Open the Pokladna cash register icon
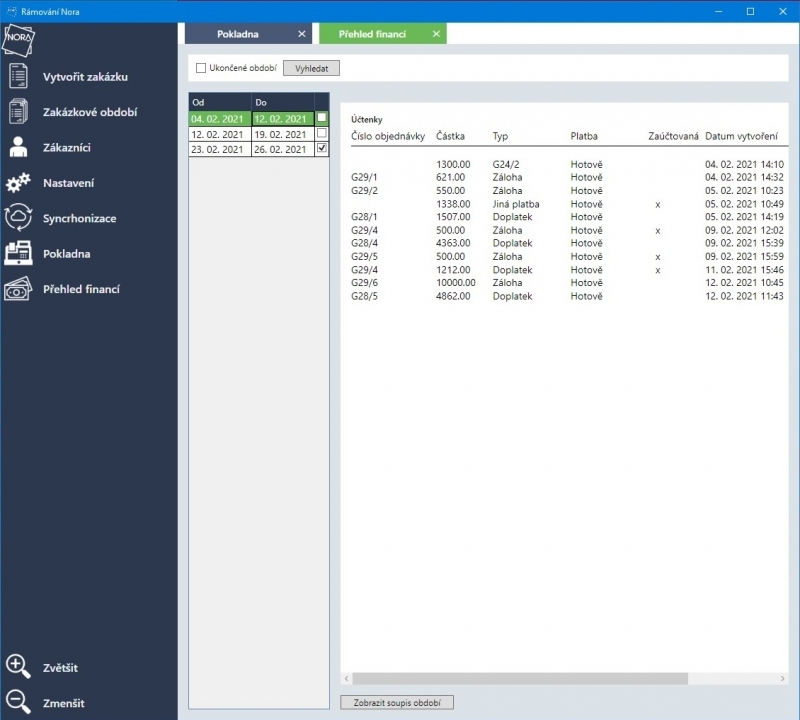Viewport: 800px width, 720px height. (x=18, y=253)
